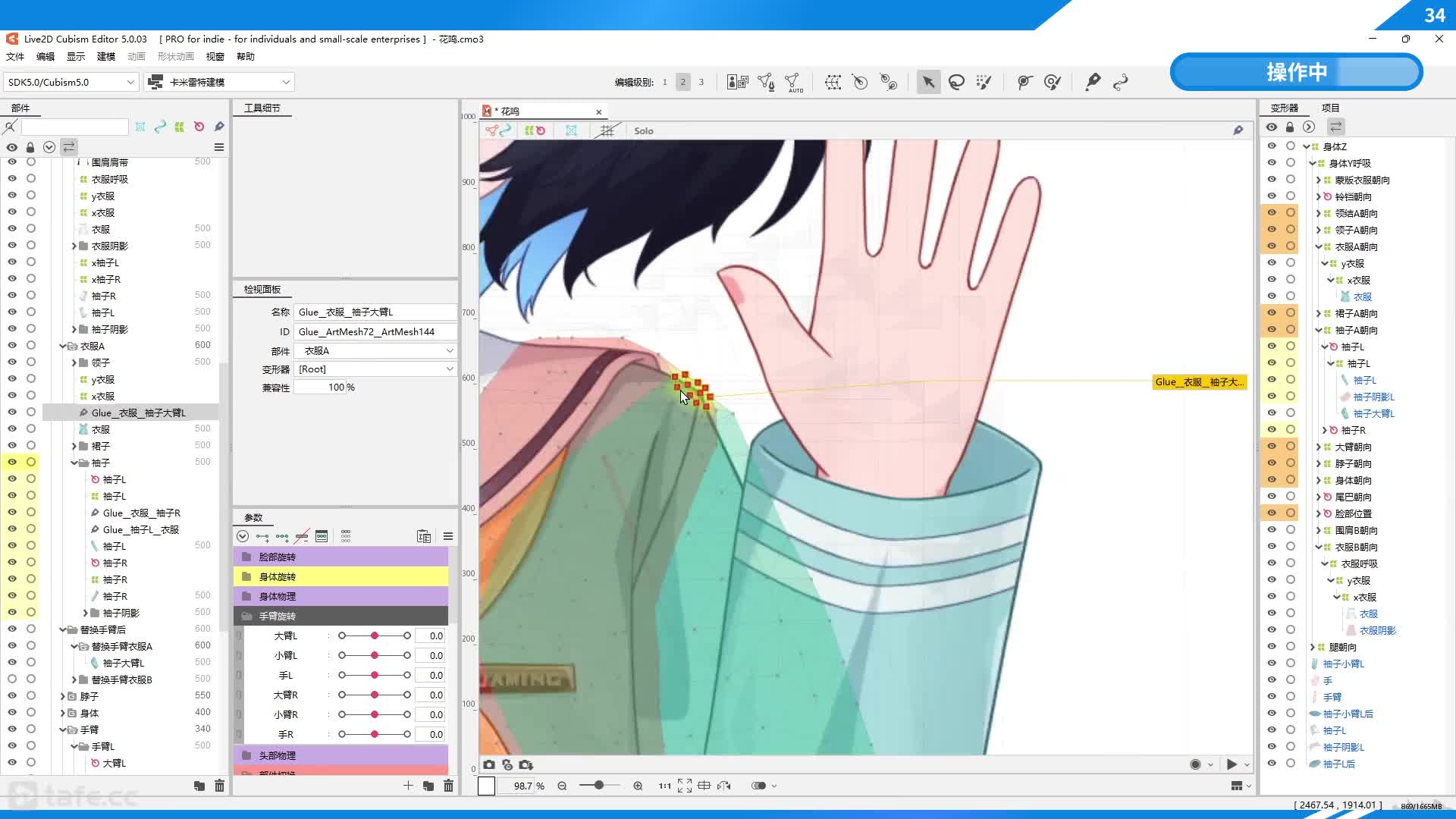Delete selected parameter with trash icon

pos(448,786)
